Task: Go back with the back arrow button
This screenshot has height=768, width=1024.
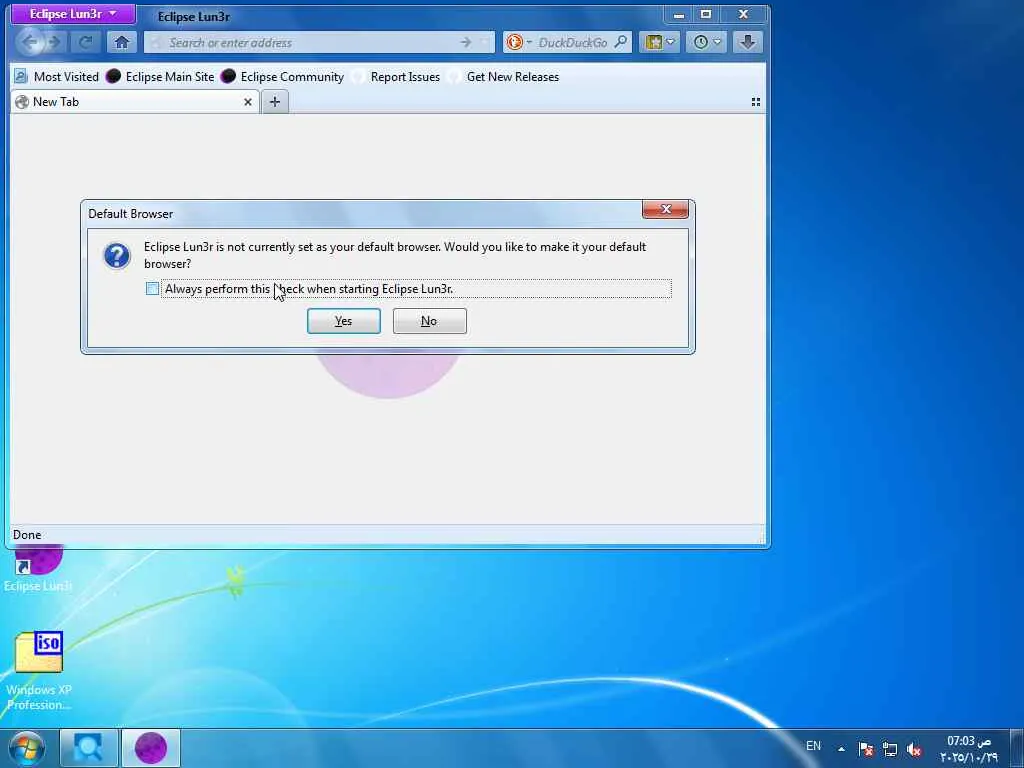Action: [30, 42]
